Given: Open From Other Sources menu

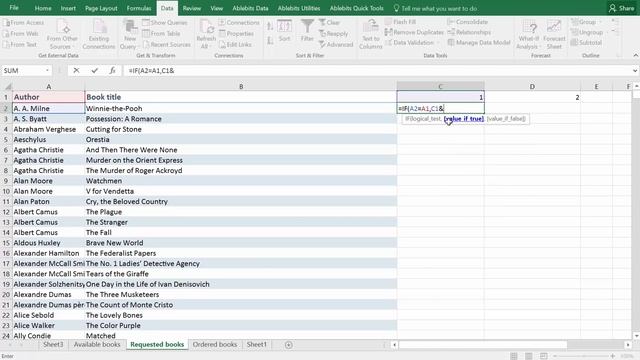Looking at the screenshot, I should [62, 35].
